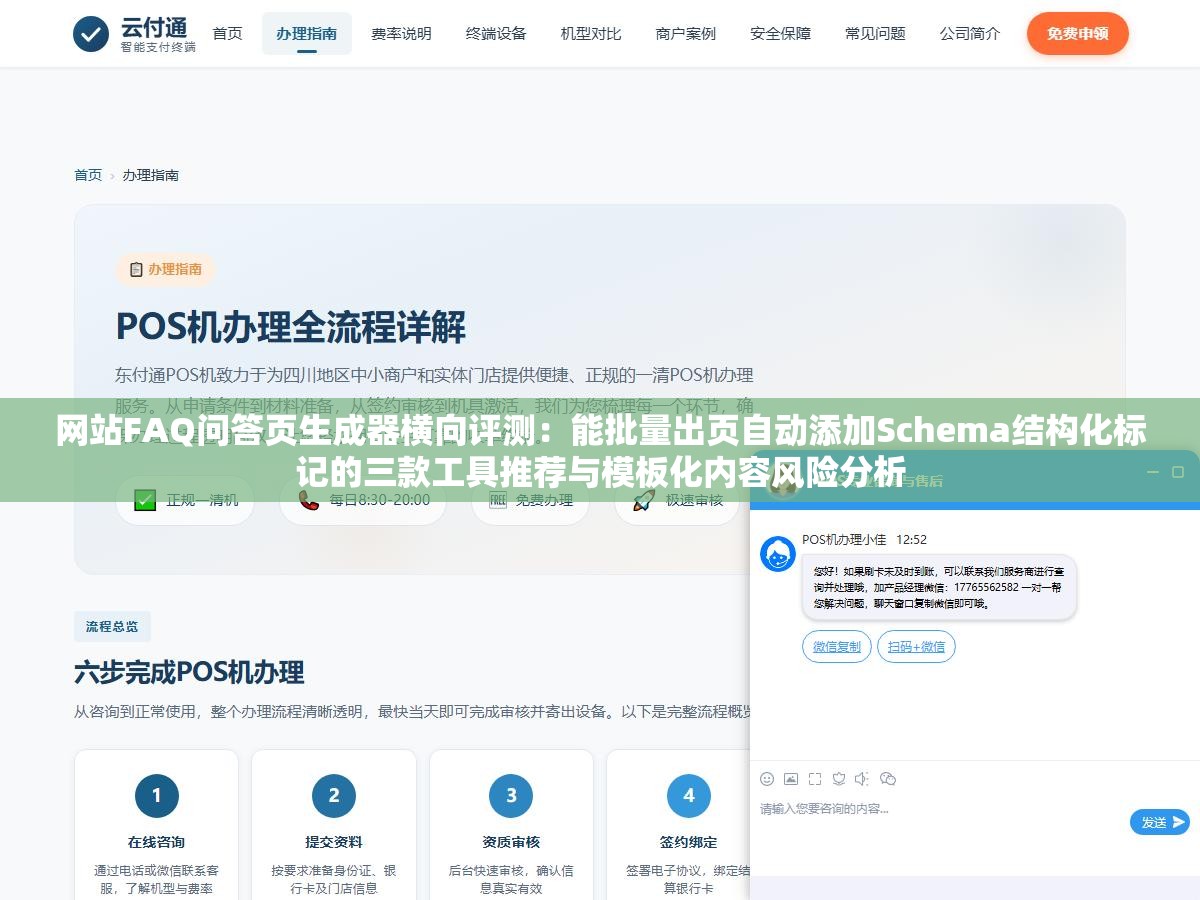Click the 流程总览 tag
Image resolution: width=1200 pixels, height=900 pixels.
click(112, 626)
